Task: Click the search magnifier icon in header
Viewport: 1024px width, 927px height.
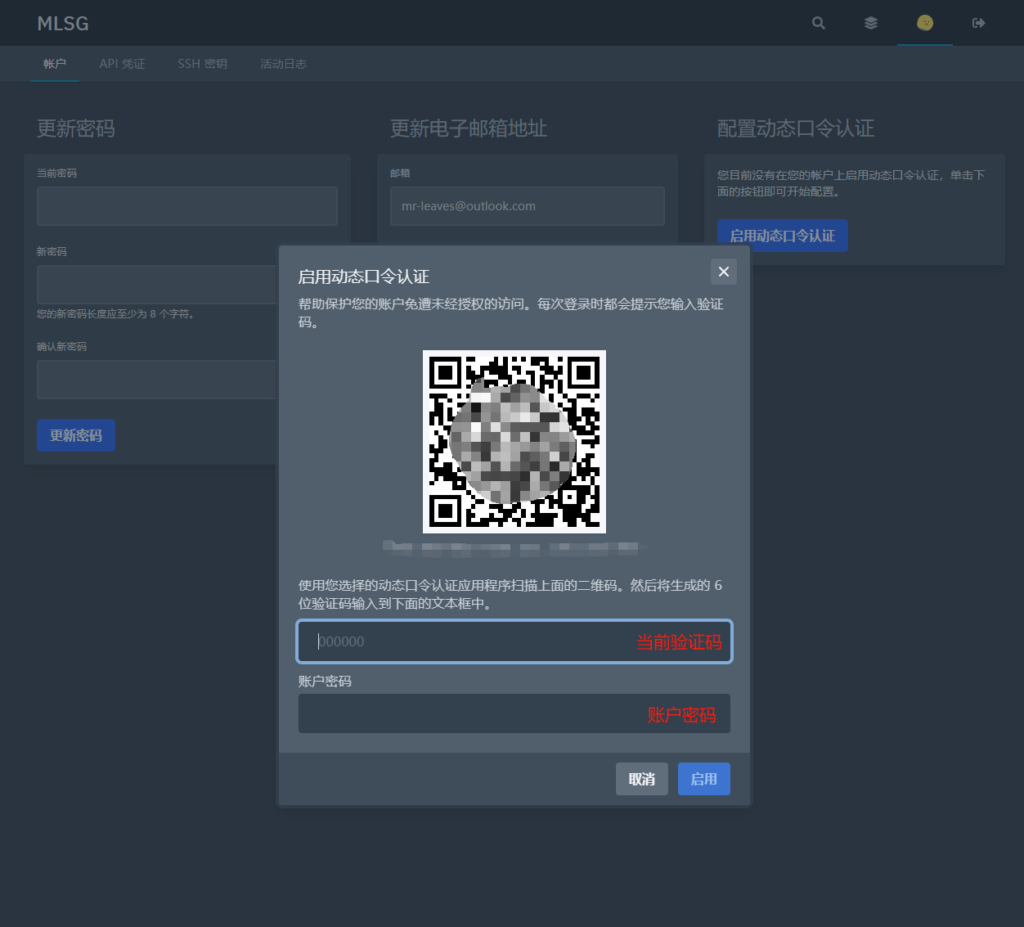Action: click(818, 23)
